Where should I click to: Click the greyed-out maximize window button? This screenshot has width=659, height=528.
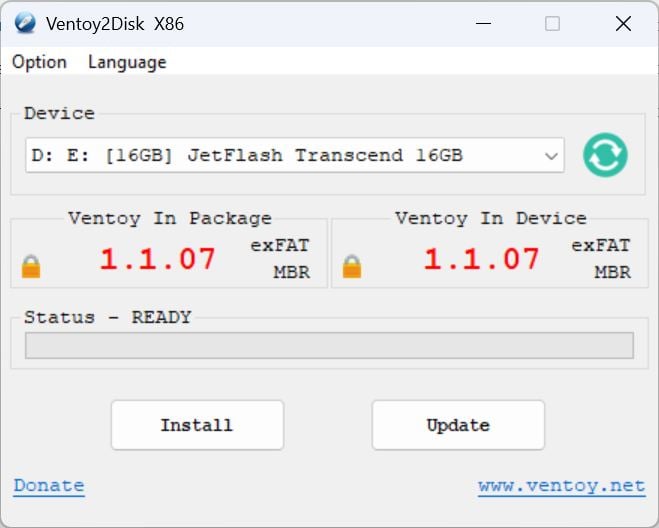click(x=552, y=24)
